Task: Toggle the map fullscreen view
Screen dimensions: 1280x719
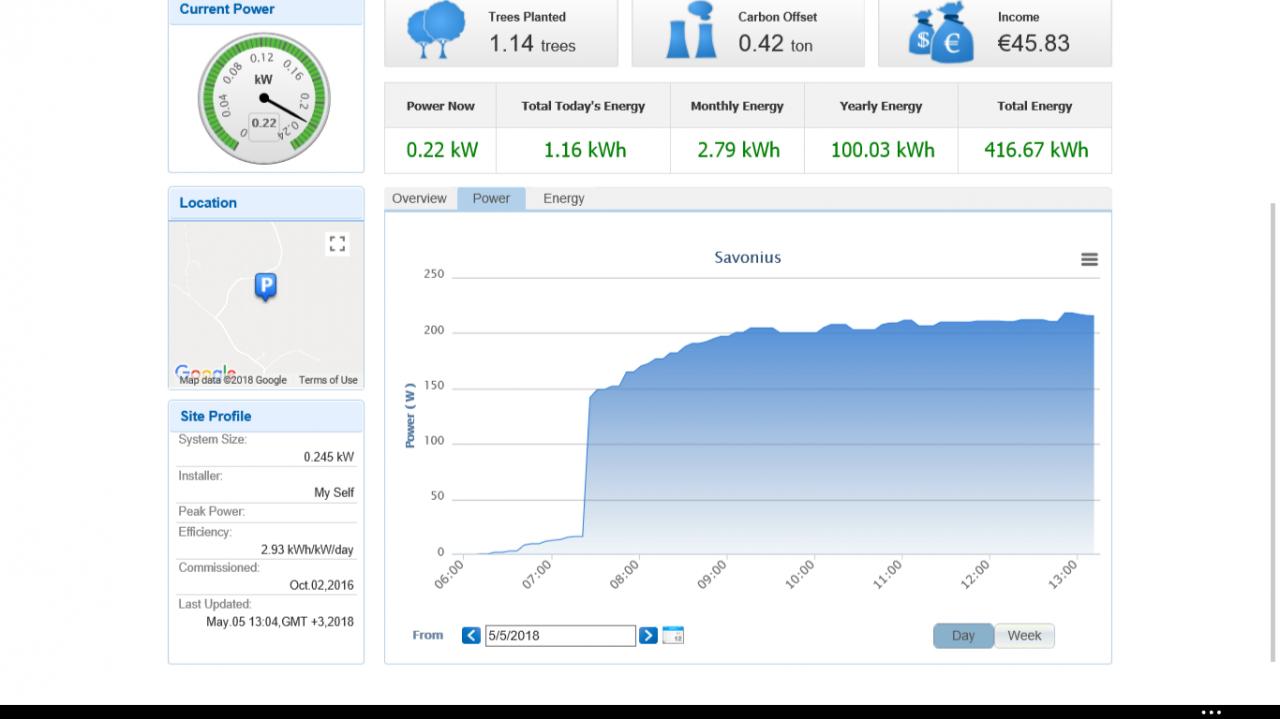Action: coord(337,244)
